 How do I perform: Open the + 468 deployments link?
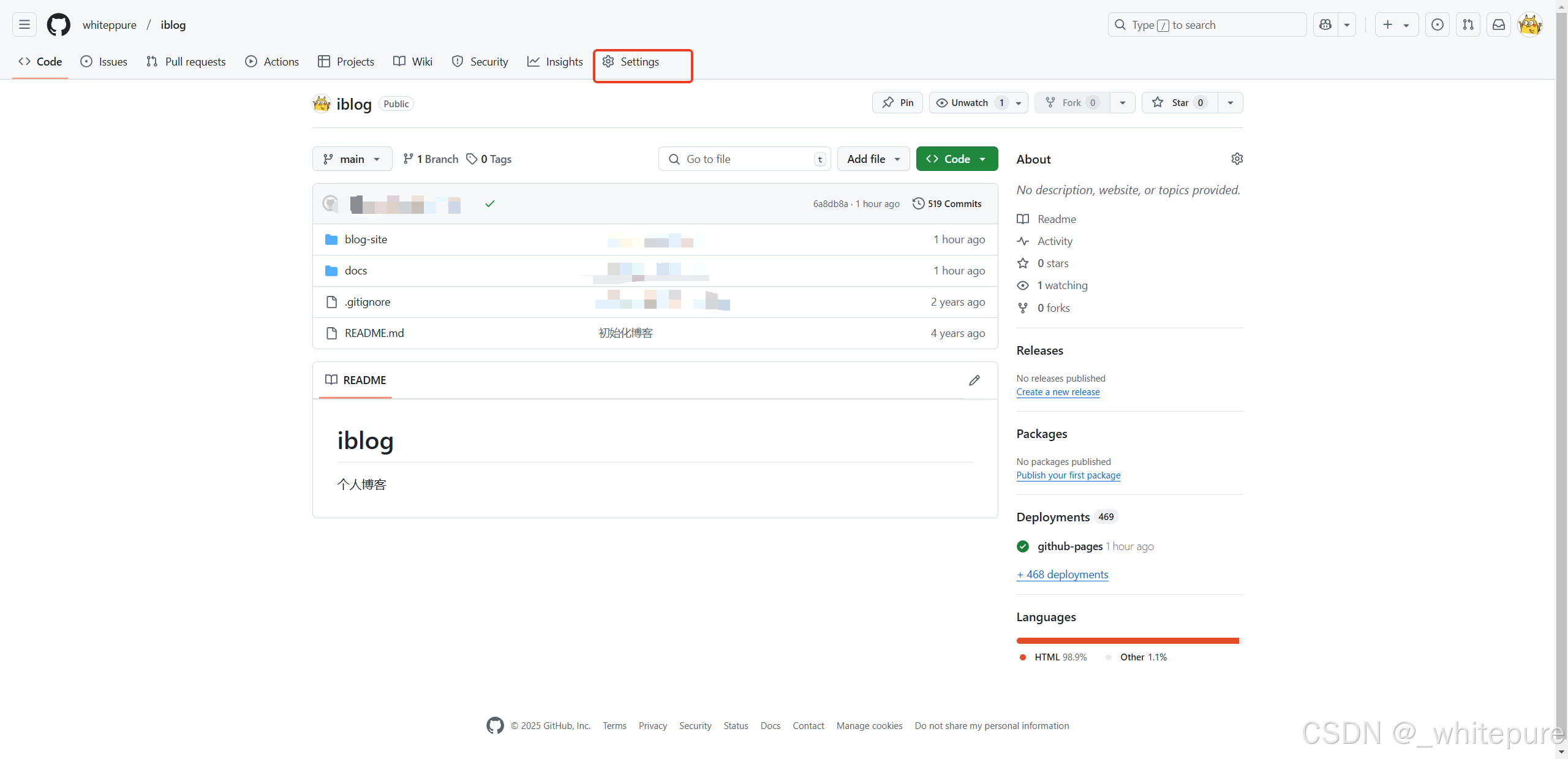coord(1063,575)
